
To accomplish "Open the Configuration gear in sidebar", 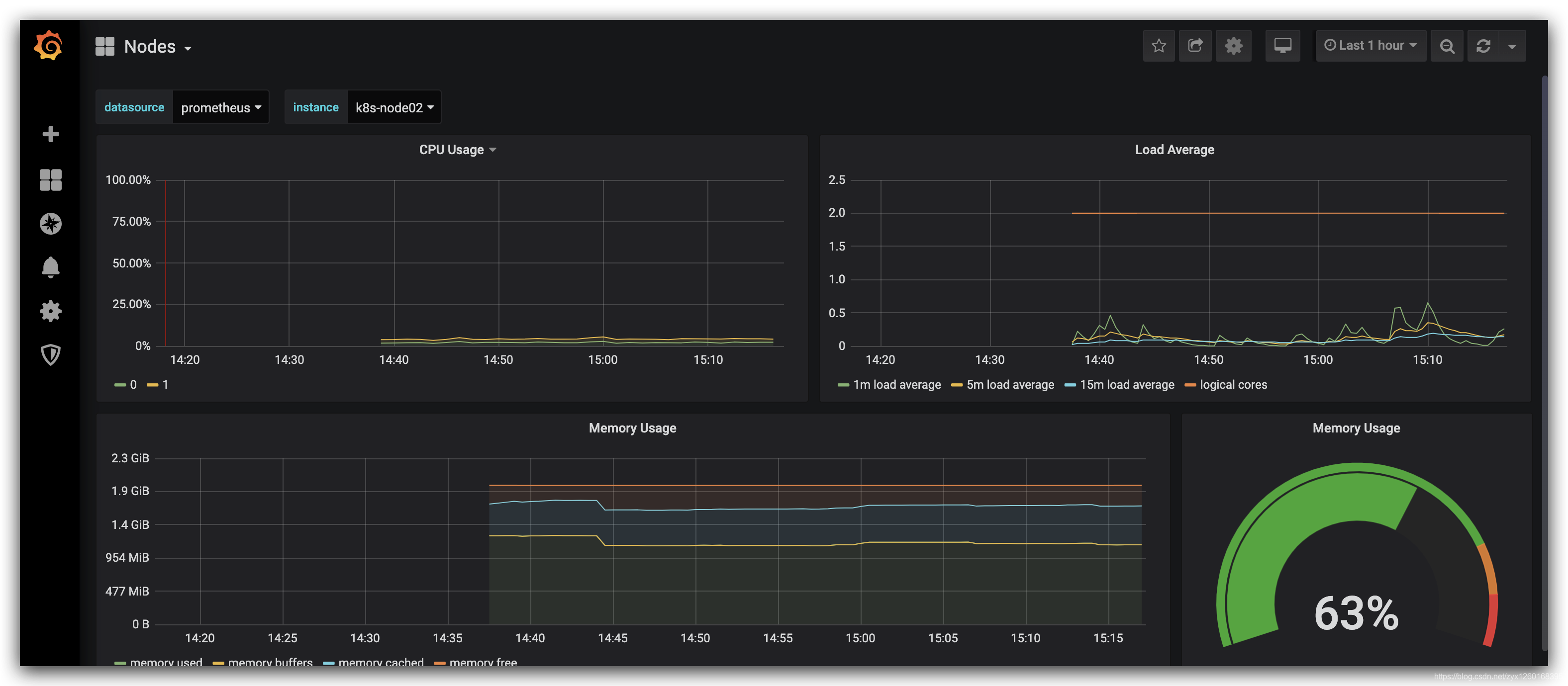I will (51, 311).
